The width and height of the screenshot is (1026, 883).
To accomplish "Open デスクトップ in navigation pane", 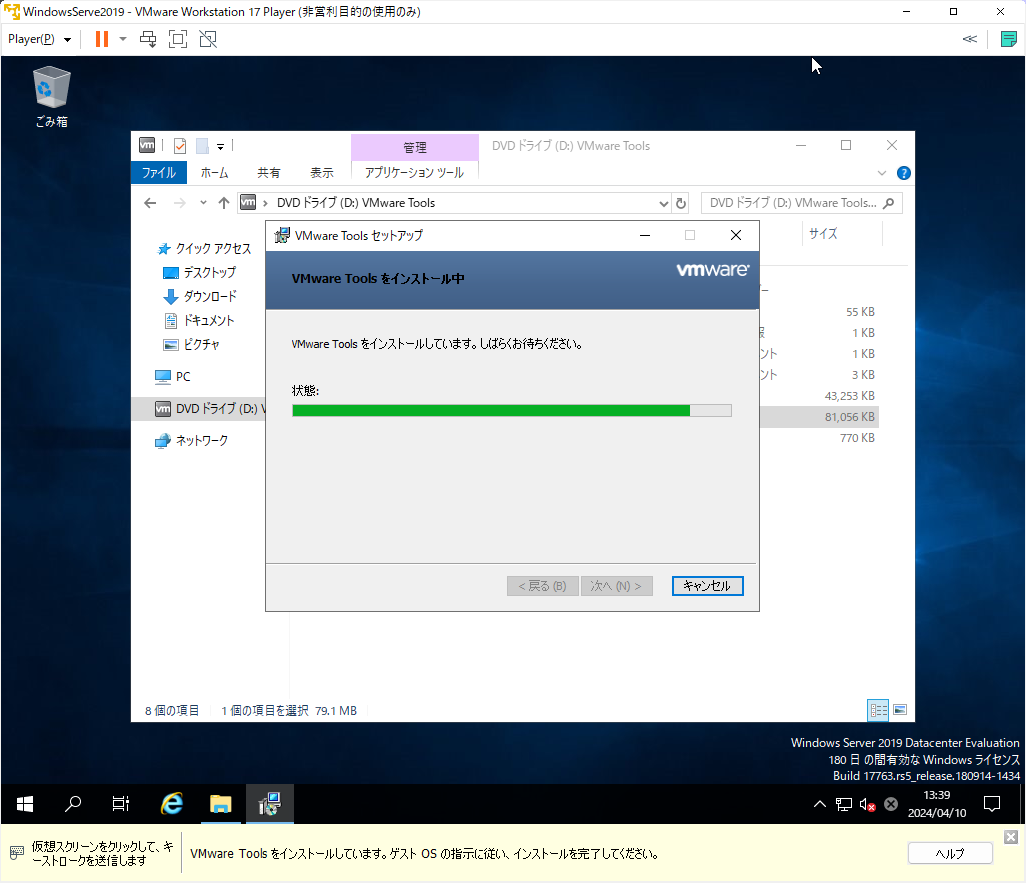I will (200, 272).
